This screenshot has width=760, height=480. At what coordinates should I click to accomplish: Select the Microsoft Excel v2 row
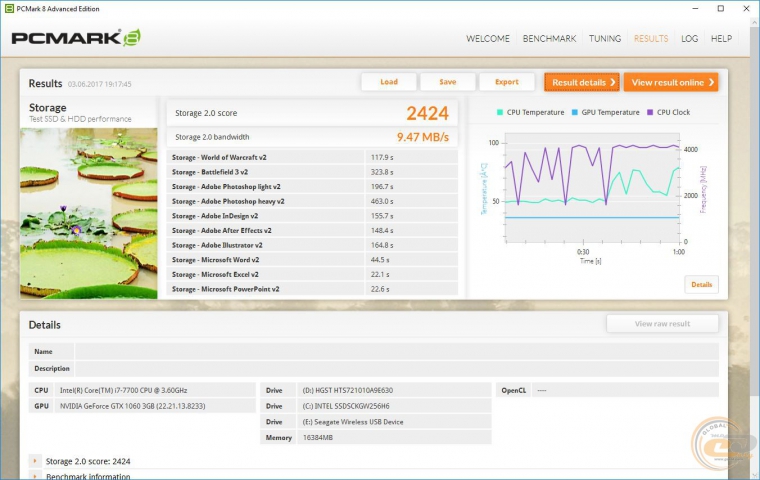(x=312, y=274)
